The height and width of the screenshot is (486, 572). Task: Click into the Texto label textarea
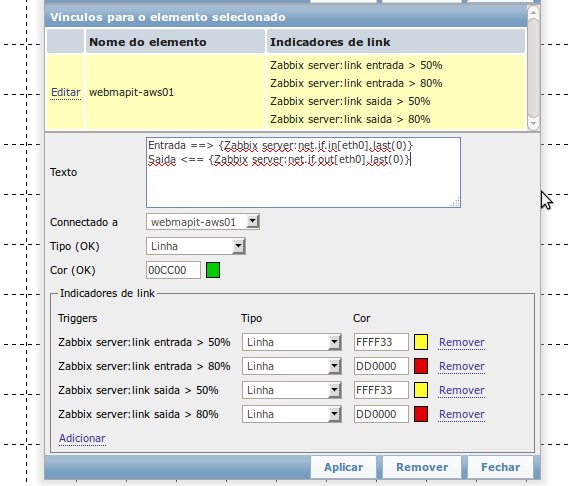[303, 172]
